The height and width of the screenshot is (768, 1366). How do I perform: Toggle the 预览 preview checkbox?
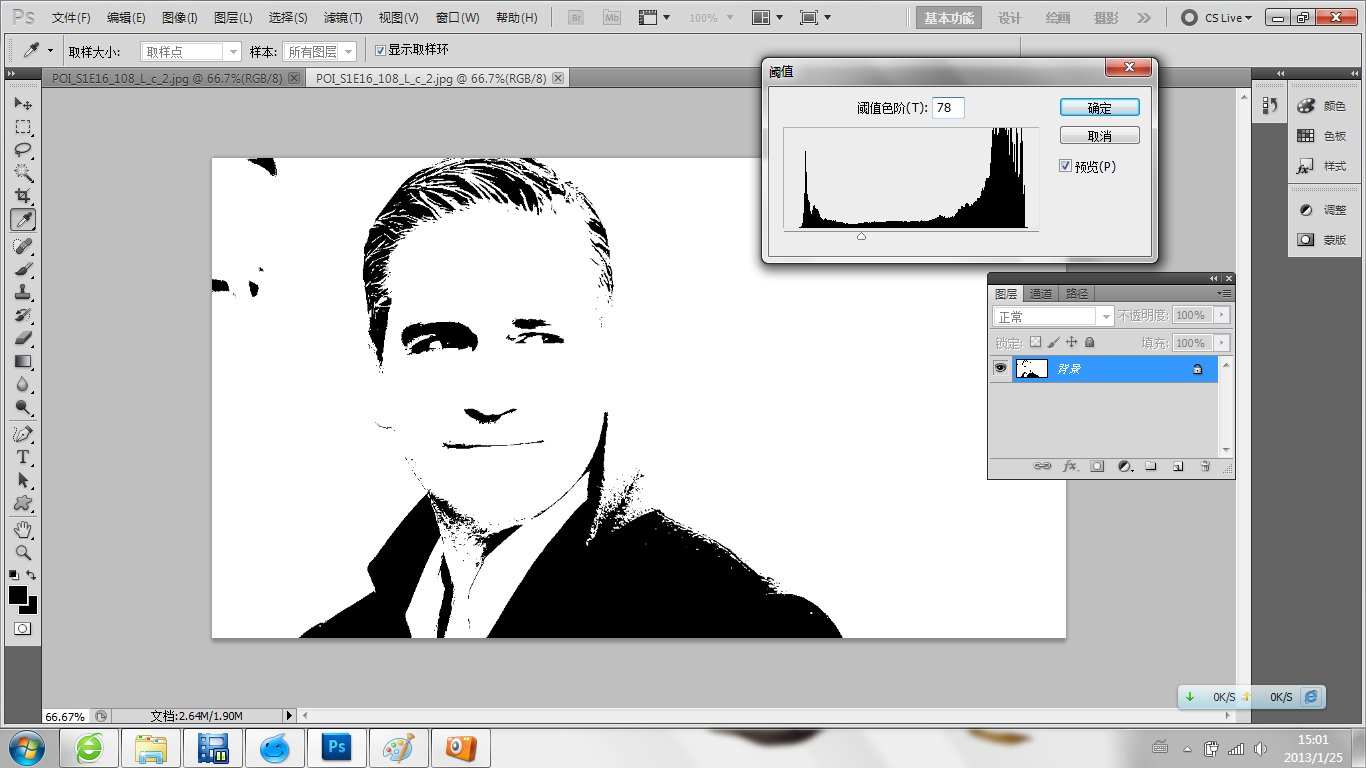pos(1066,166)
